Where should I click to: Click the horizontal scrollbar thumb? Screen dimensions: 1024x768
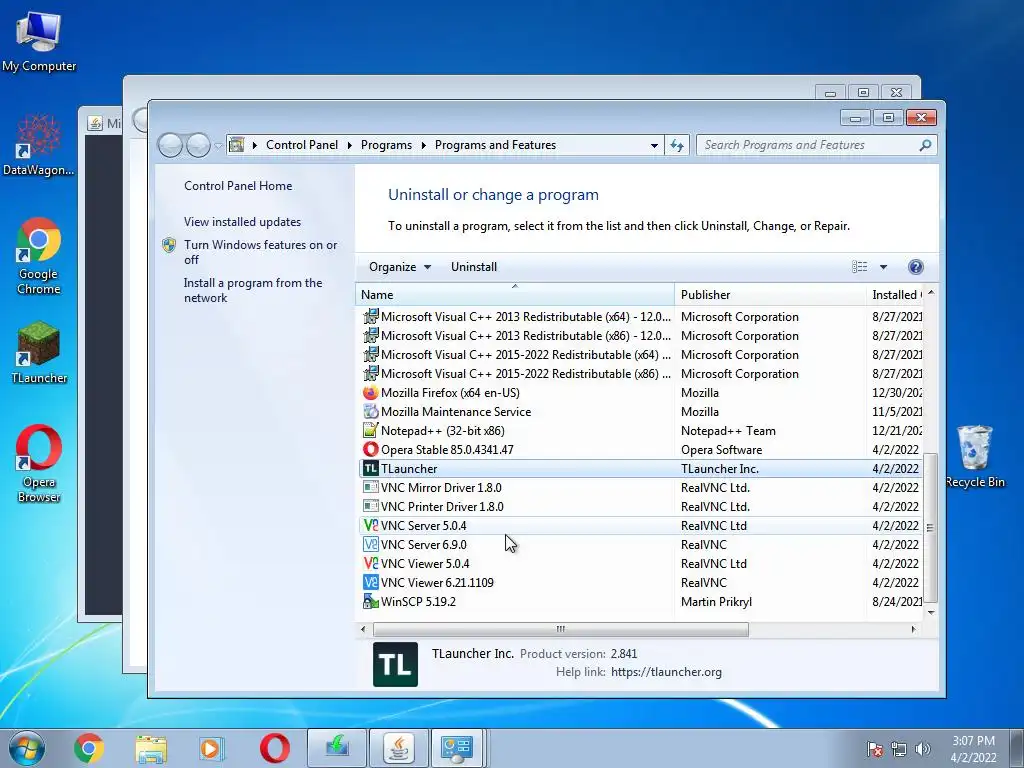(x=560, y=629)
